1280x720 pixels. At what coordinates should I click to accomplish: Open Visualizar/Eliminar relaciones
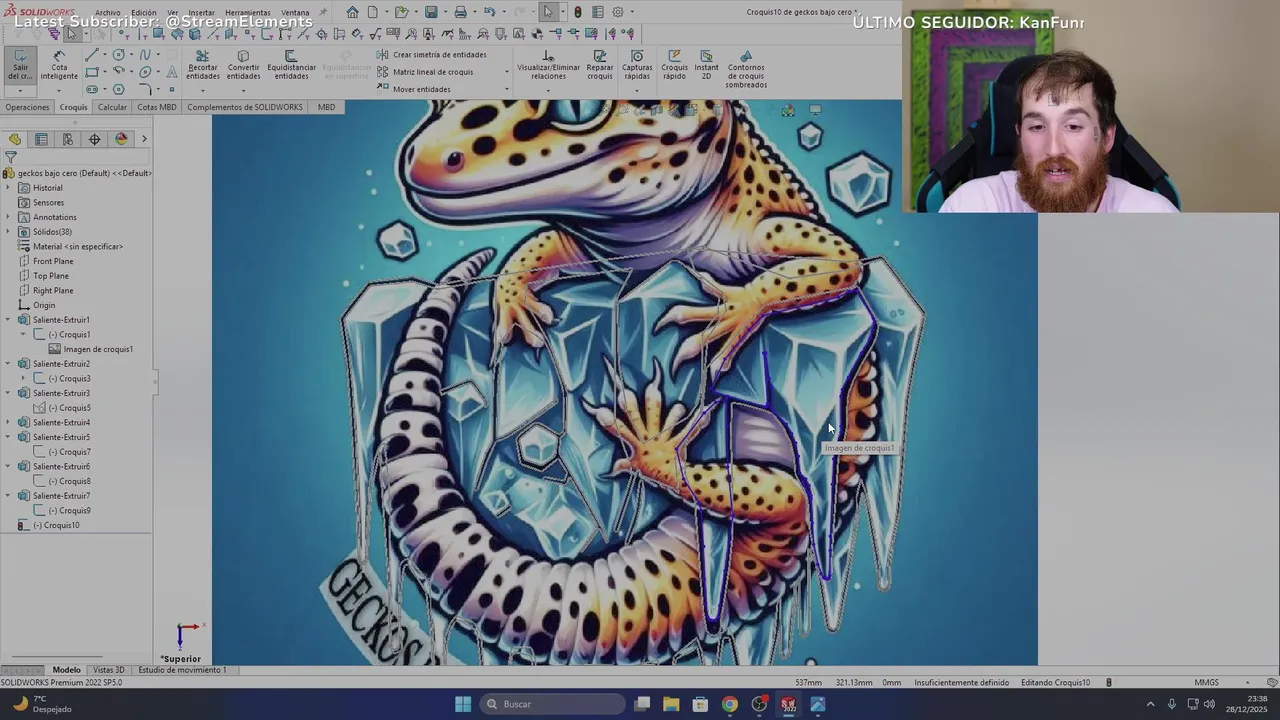(548, 66)
